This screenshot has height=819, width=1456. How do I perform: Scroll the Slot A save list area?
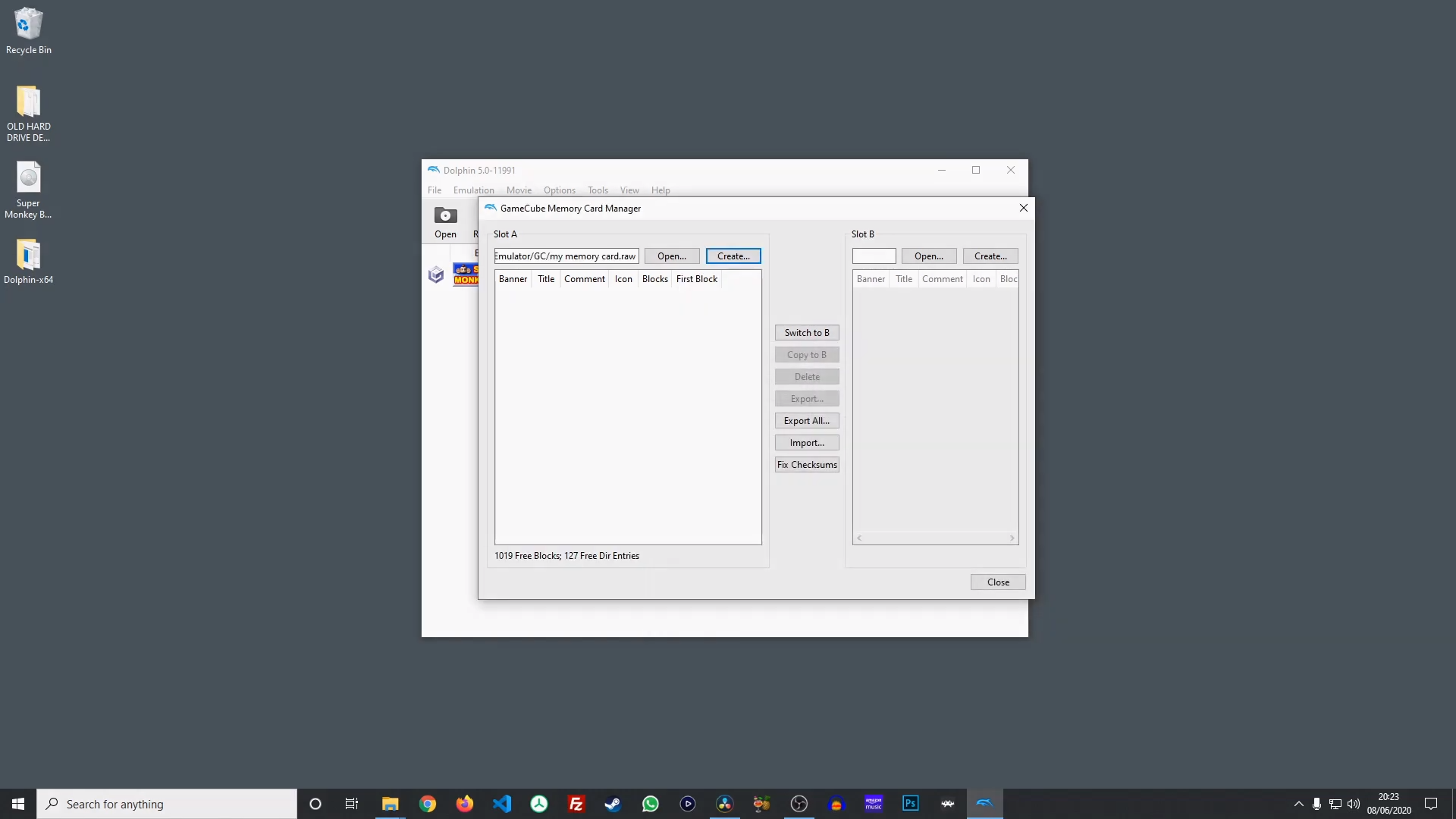pos(627,407)
